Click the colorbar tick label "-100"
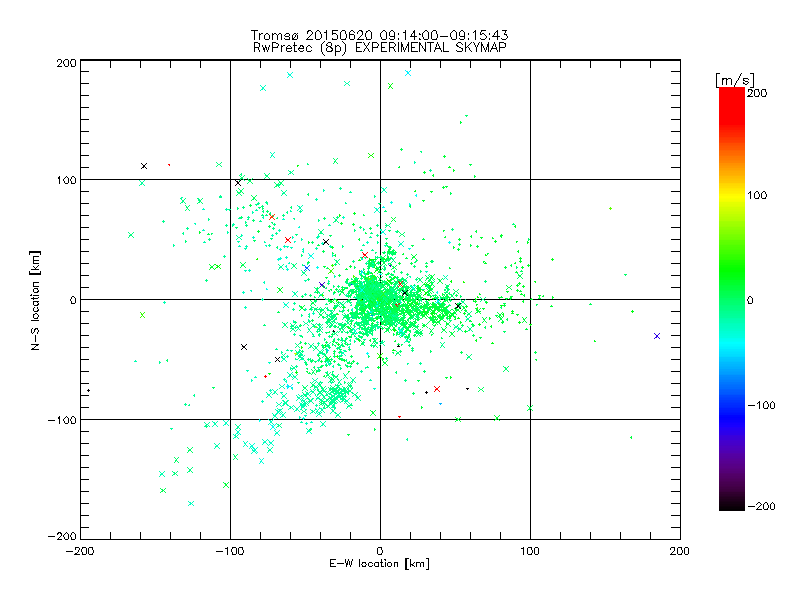The height and width of the screenshot is (600, 800). 761,405
